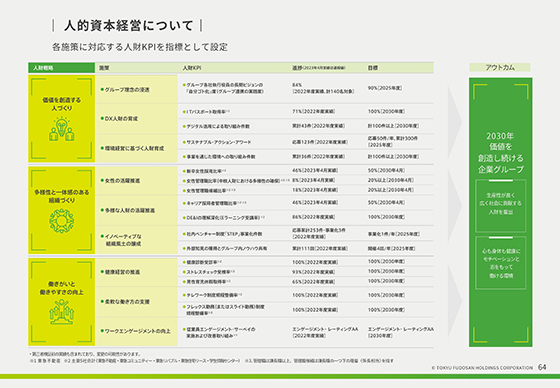Click the 2030年 価値を創造し続ける企業グループ text
Image resolution: width=560 pixels, height=388 pixels.
tap(500, 153)
